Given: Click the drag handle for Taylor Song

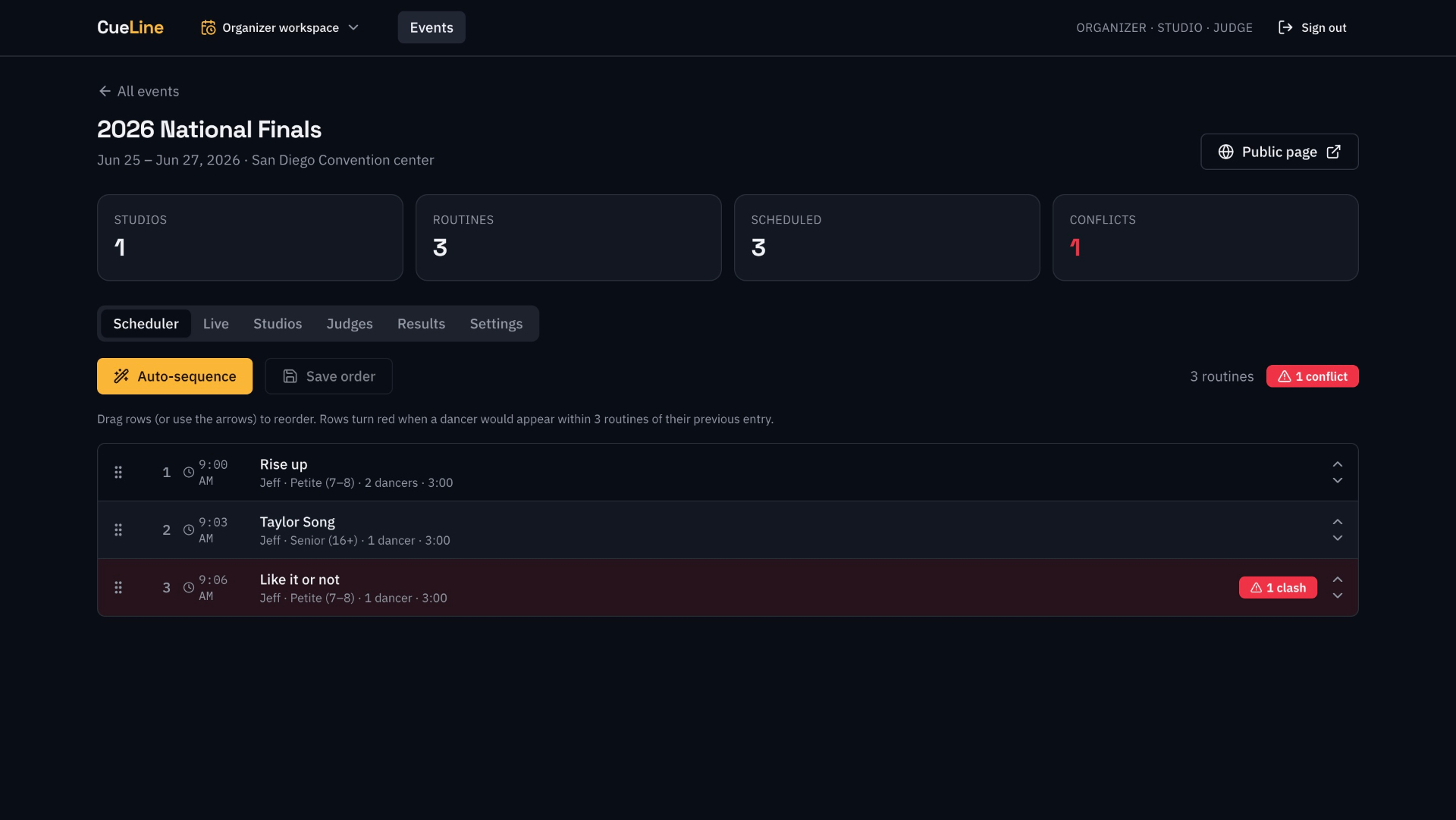Looking at the screenshot, I should point(118,530).
